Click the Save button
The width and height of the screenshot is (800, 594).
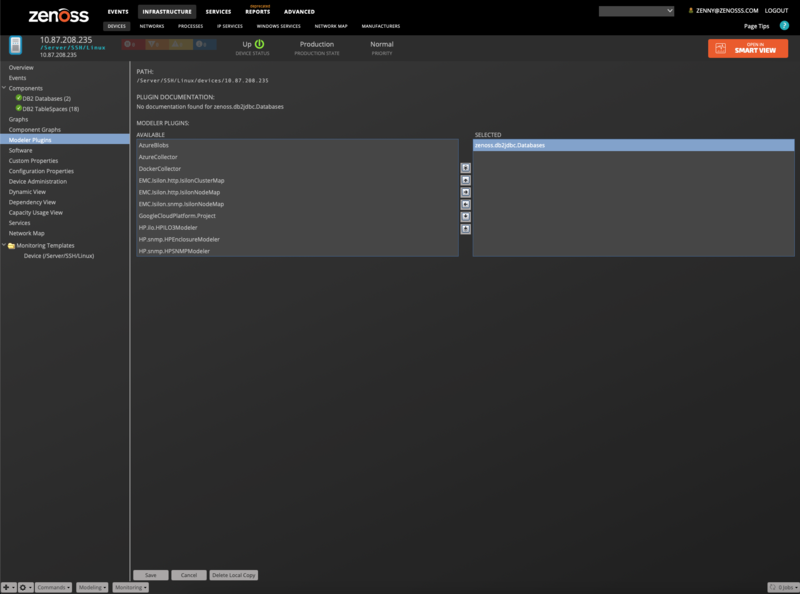tap(151, 575)
